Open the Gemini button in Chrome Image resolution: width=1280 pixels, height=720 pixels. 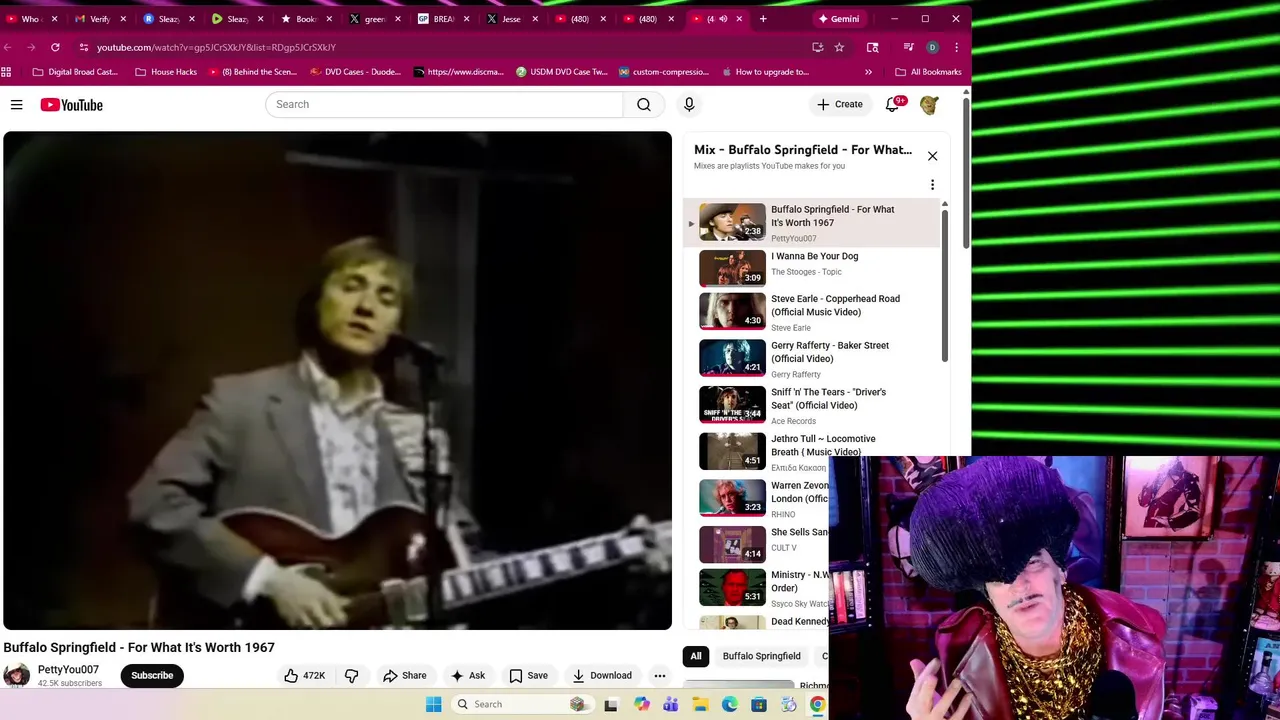click(x=838, y=19)
